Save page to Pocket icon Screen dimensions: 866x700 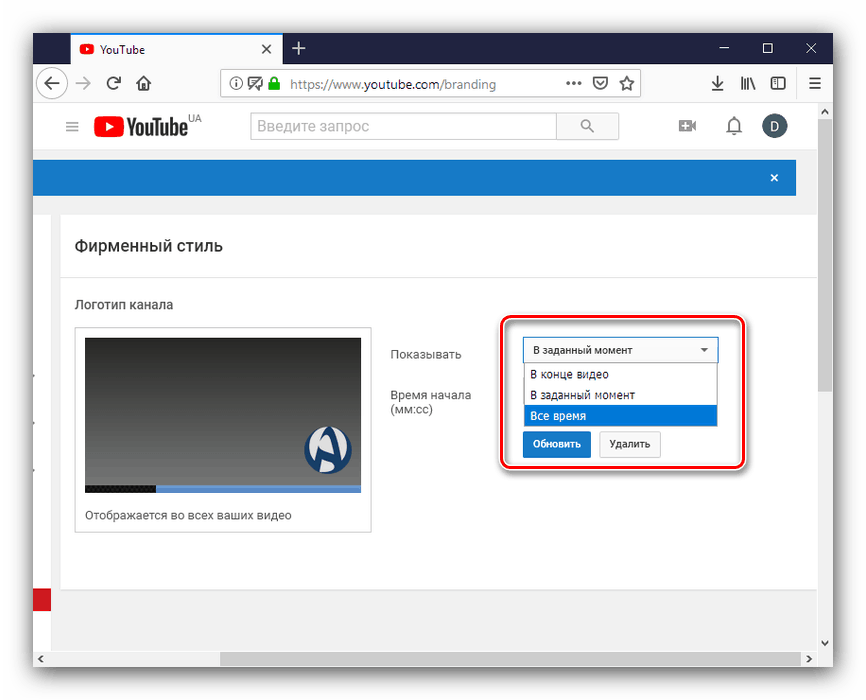(x=600, y=83)
